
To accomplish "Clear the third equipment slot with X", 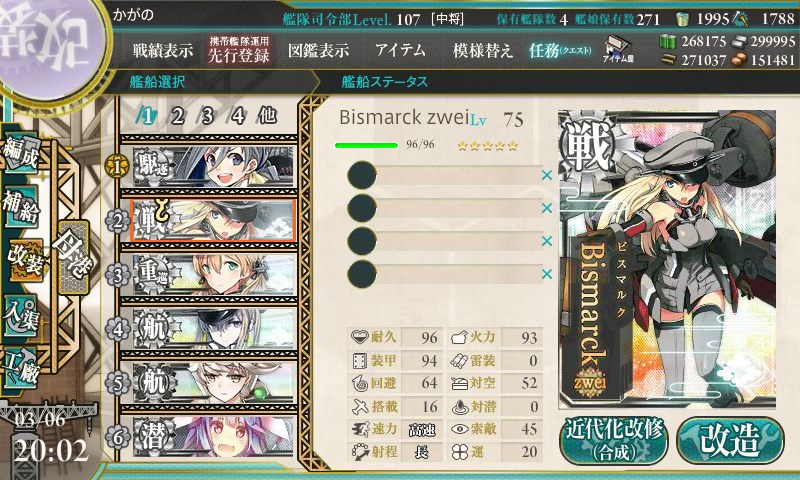I will [x=547, y=241].
